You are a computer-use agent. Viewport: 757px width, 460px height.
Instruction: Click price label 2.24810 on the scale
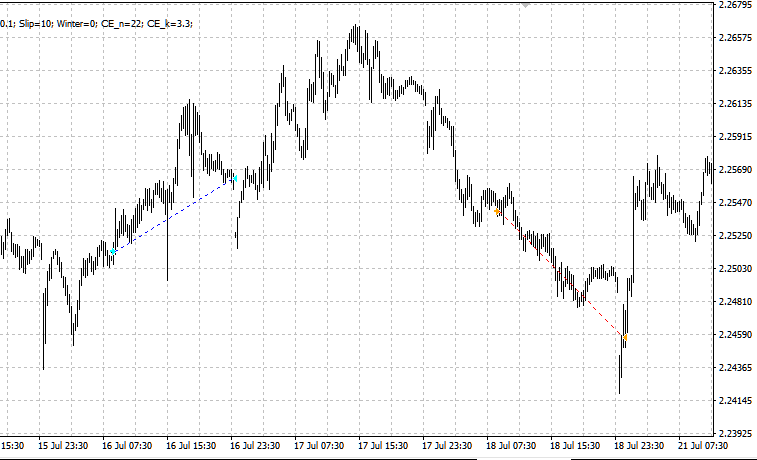pyautogui.click(x=735, y=302)
